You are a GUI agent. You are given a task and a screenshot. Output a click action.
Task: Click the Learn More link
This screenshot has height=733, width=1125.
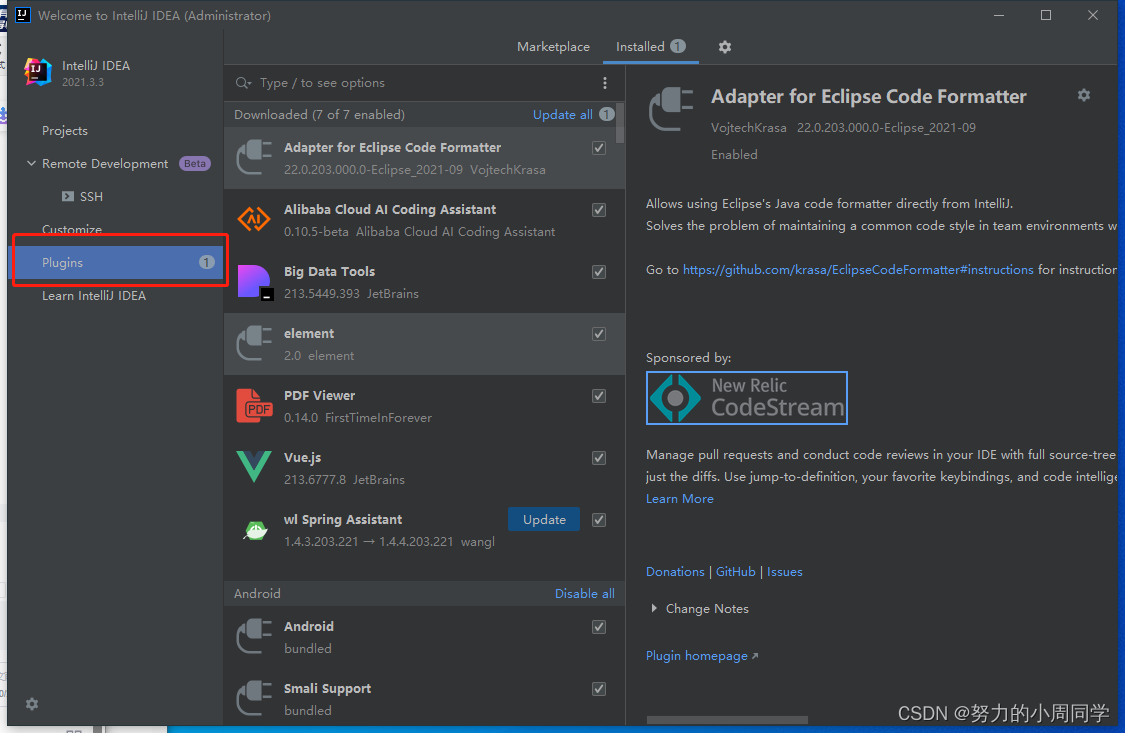click(x=679, y=498)
